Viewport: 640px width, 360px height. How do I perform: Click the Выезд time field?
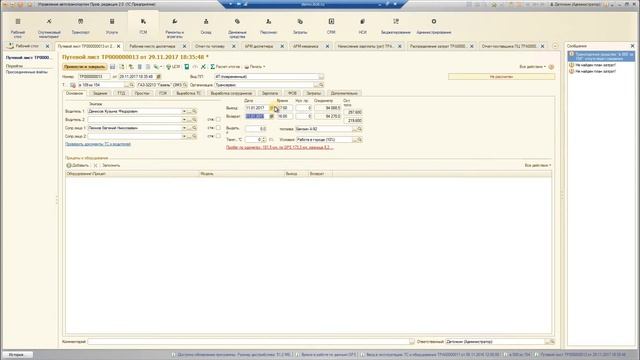coord(284,108)
